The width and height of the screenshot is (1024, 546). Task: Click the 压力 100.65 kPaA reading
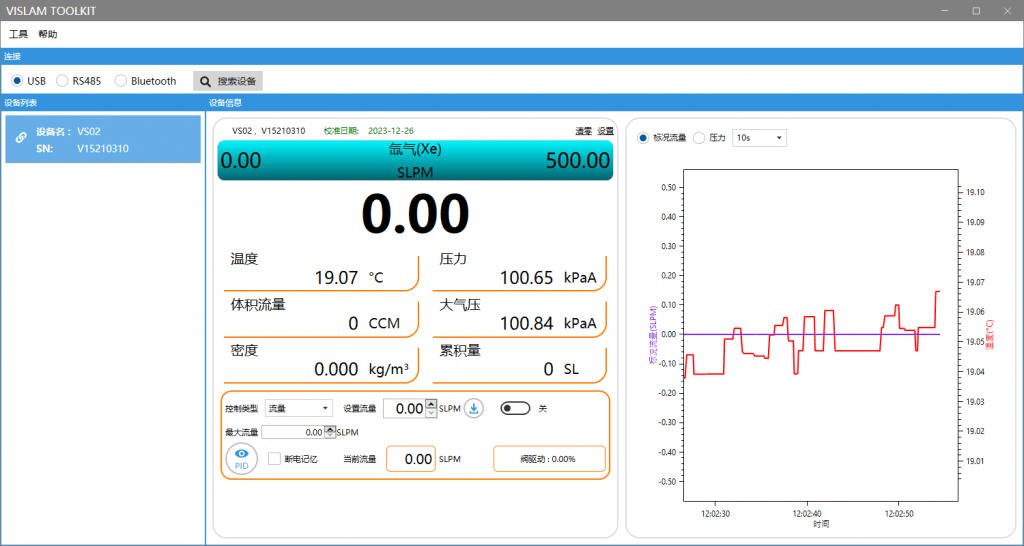[520, 270]
